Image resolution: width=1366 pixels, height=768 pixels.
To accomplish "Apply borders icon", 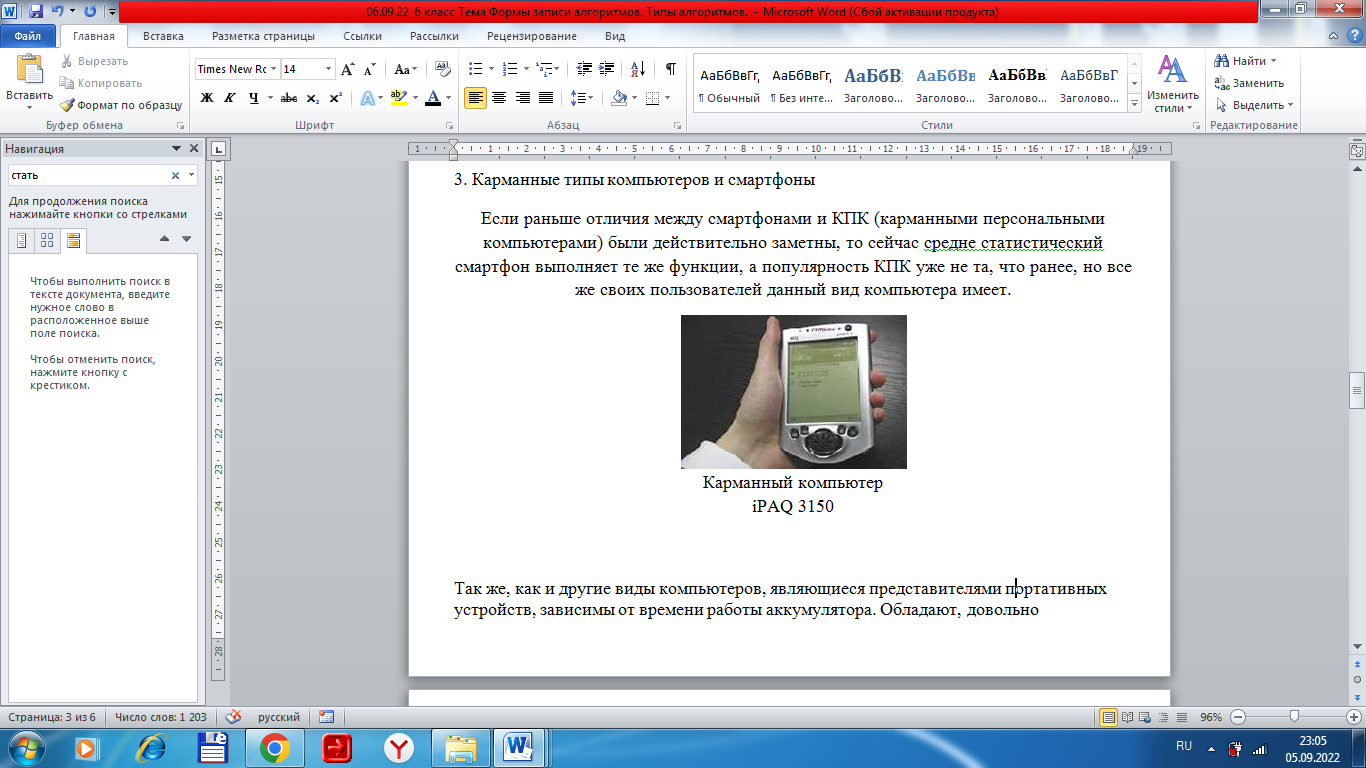I will [652, 98].
